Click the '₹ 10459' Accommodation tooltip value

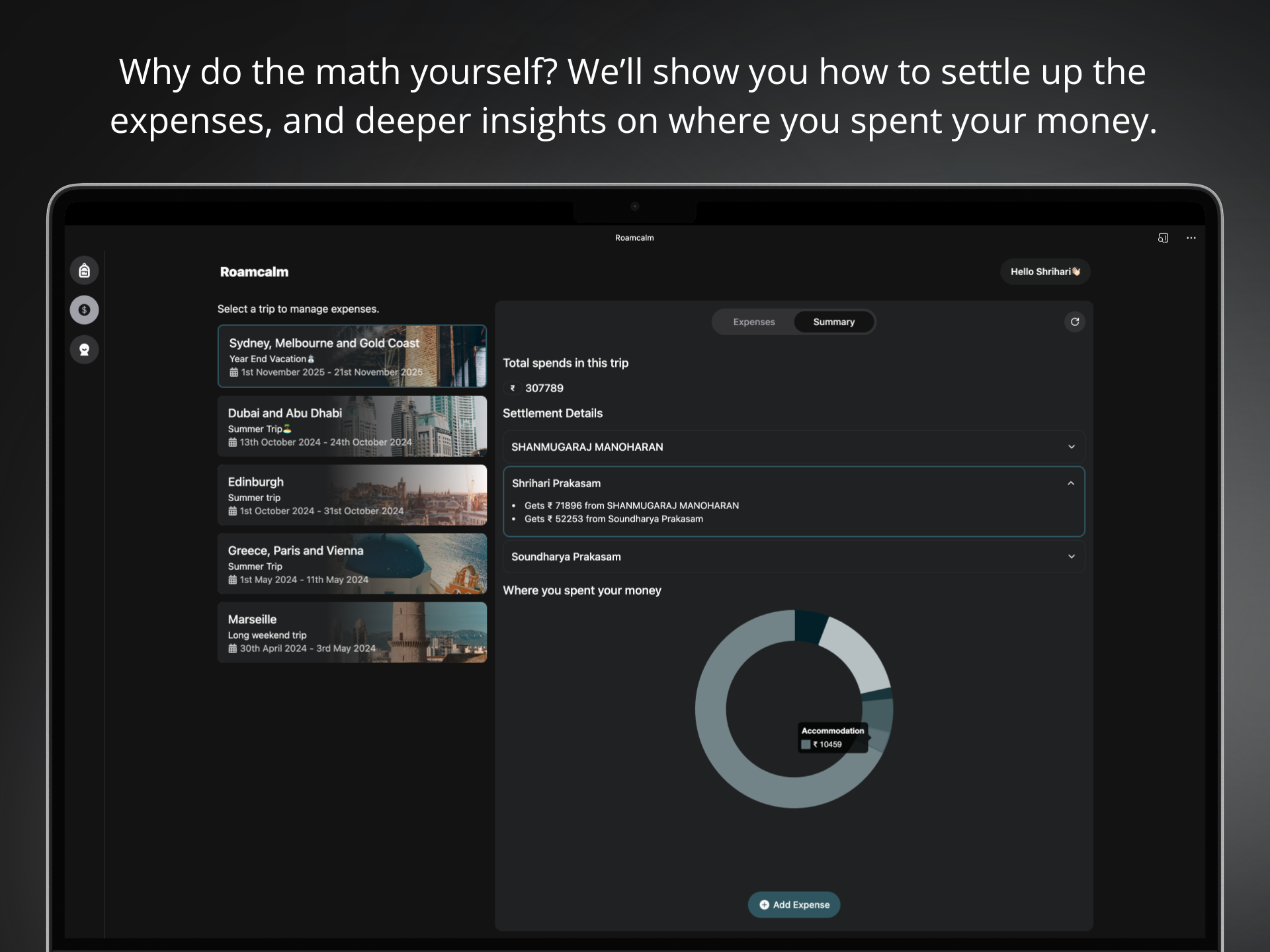click(x=827, y=744)
